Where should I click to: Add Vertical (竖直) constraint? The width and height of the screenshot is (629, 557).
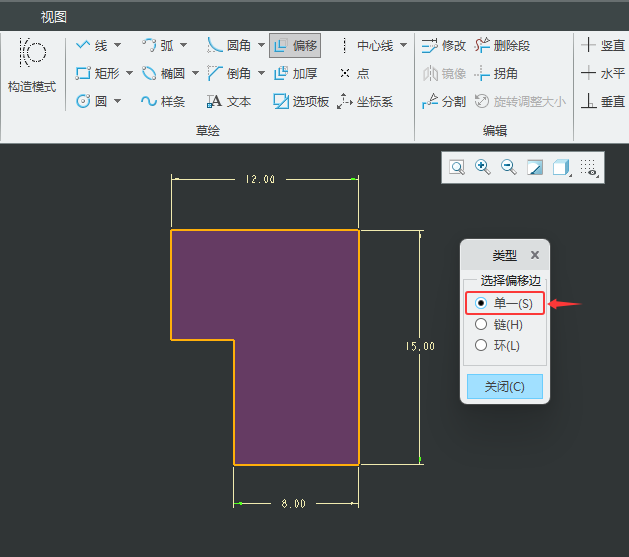[603, 45]
